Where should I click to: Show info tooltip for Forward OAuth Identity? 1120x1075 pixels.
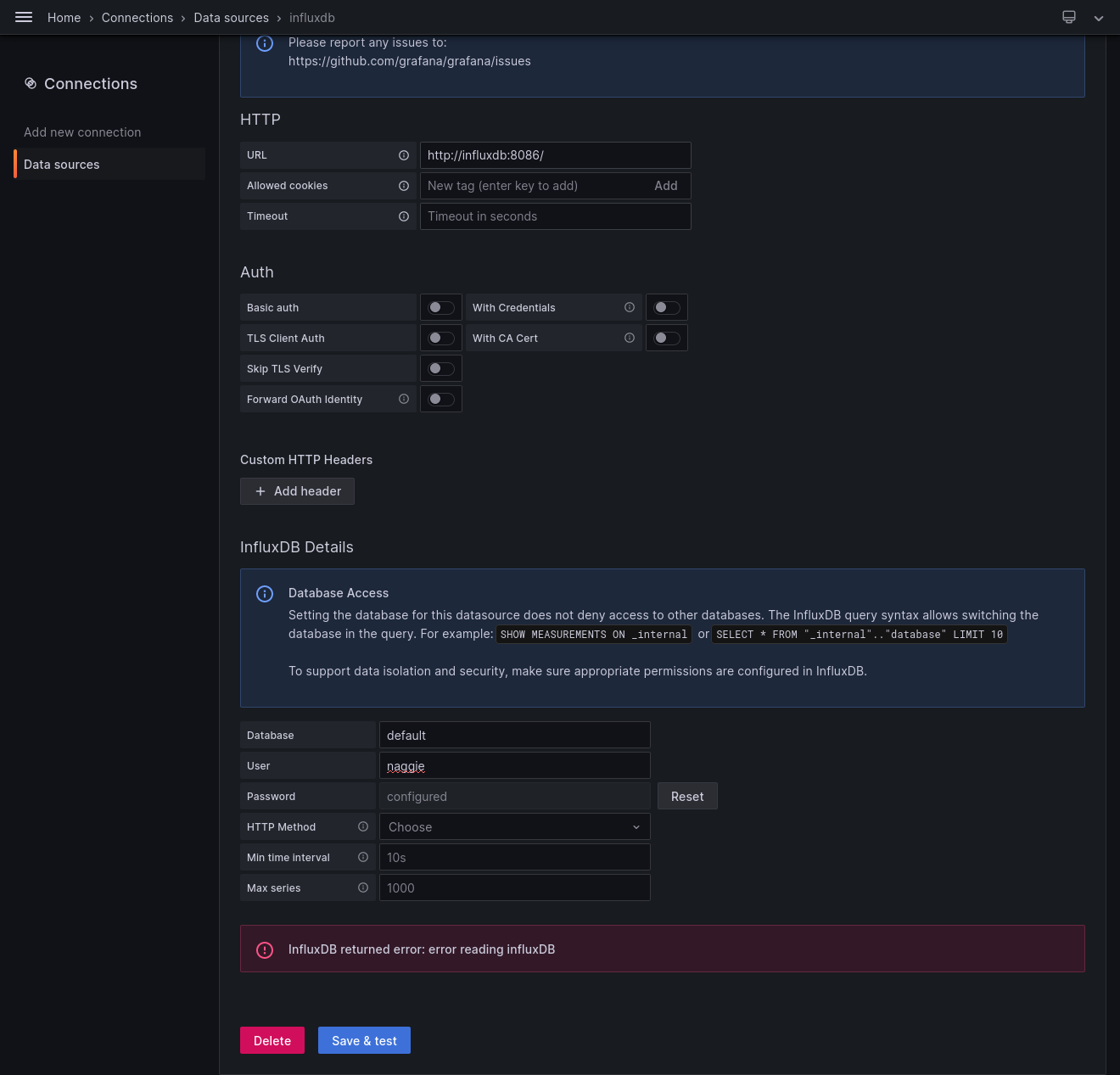pyautogui.click(x=404, y=400)
